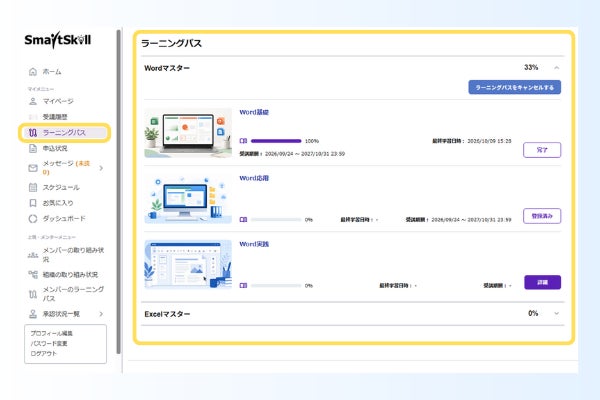Screen dimensions: 600x400
Task: Select ラーニングパス in the sidebar
Action: pyautogui.click(x=64, y=132)
